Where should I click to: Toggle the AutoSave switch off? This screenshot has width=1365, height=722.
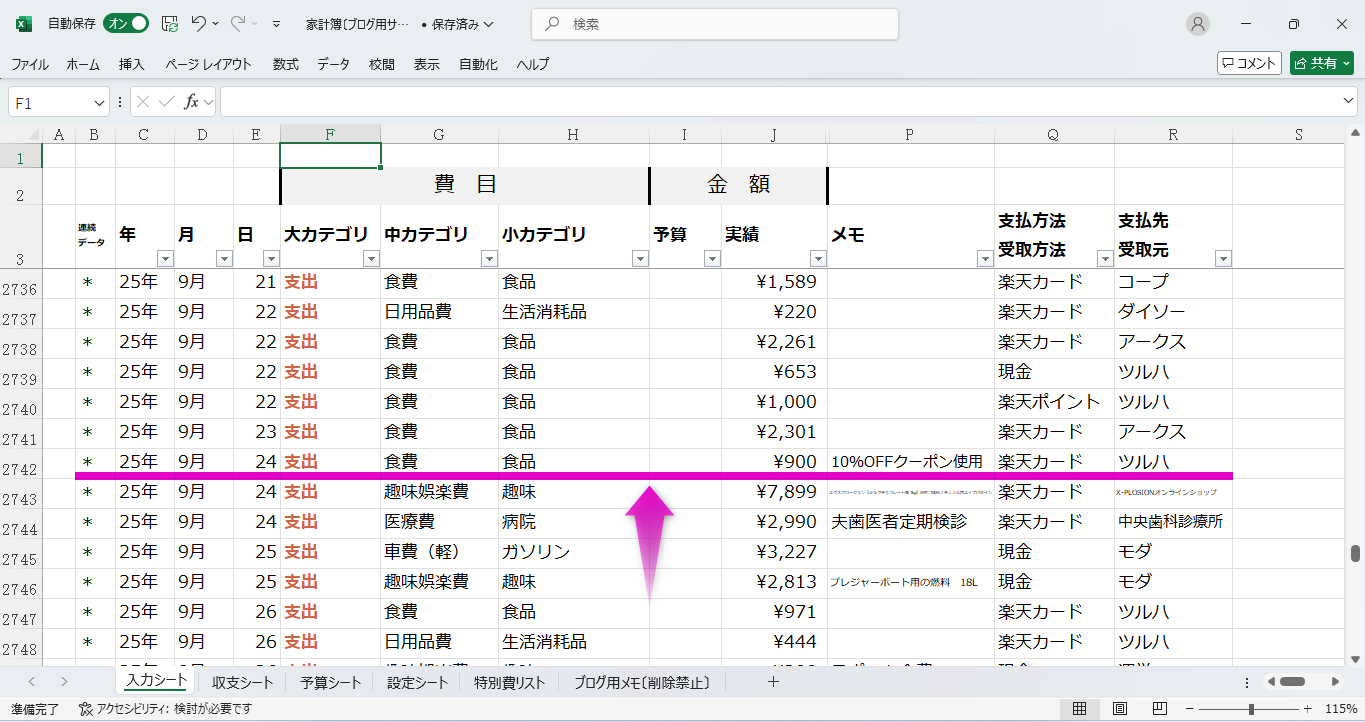click(x=127, y=24)
